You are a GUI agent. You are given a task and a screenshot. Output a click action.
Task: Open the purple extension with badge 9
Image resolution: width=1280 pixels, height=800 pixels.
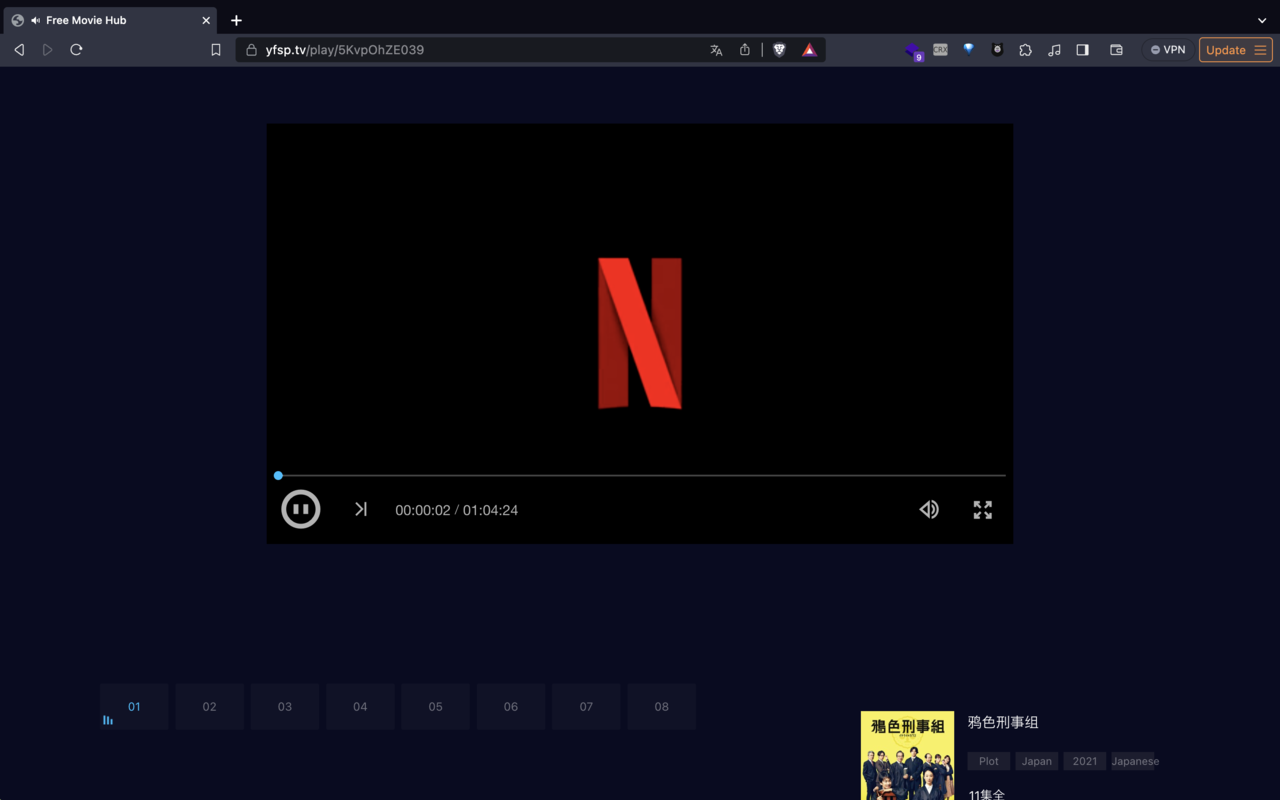pos(913,50)
